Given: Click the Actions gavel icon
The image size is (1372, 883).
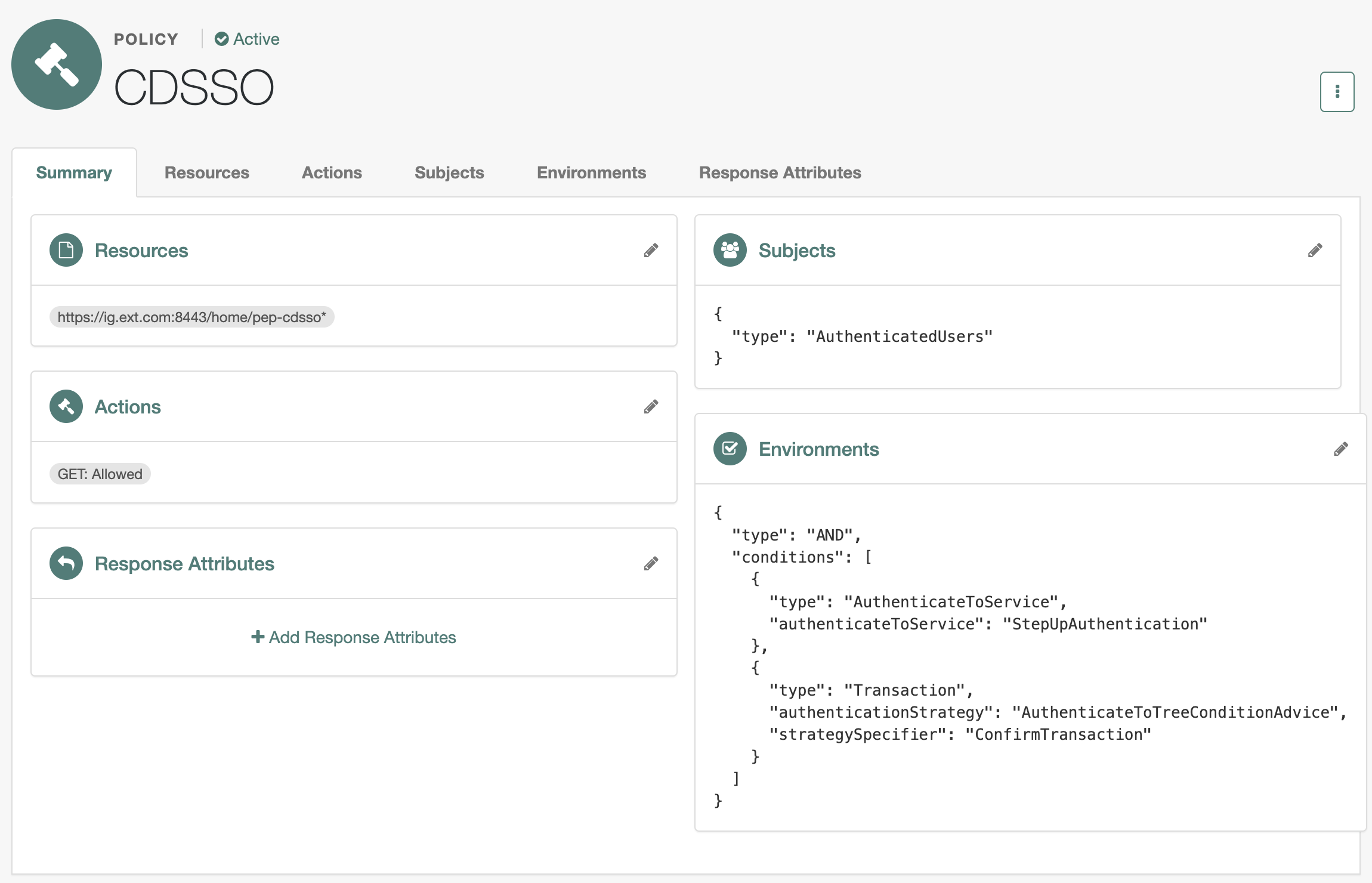Looking at the screenshot, I should point(66,406).
